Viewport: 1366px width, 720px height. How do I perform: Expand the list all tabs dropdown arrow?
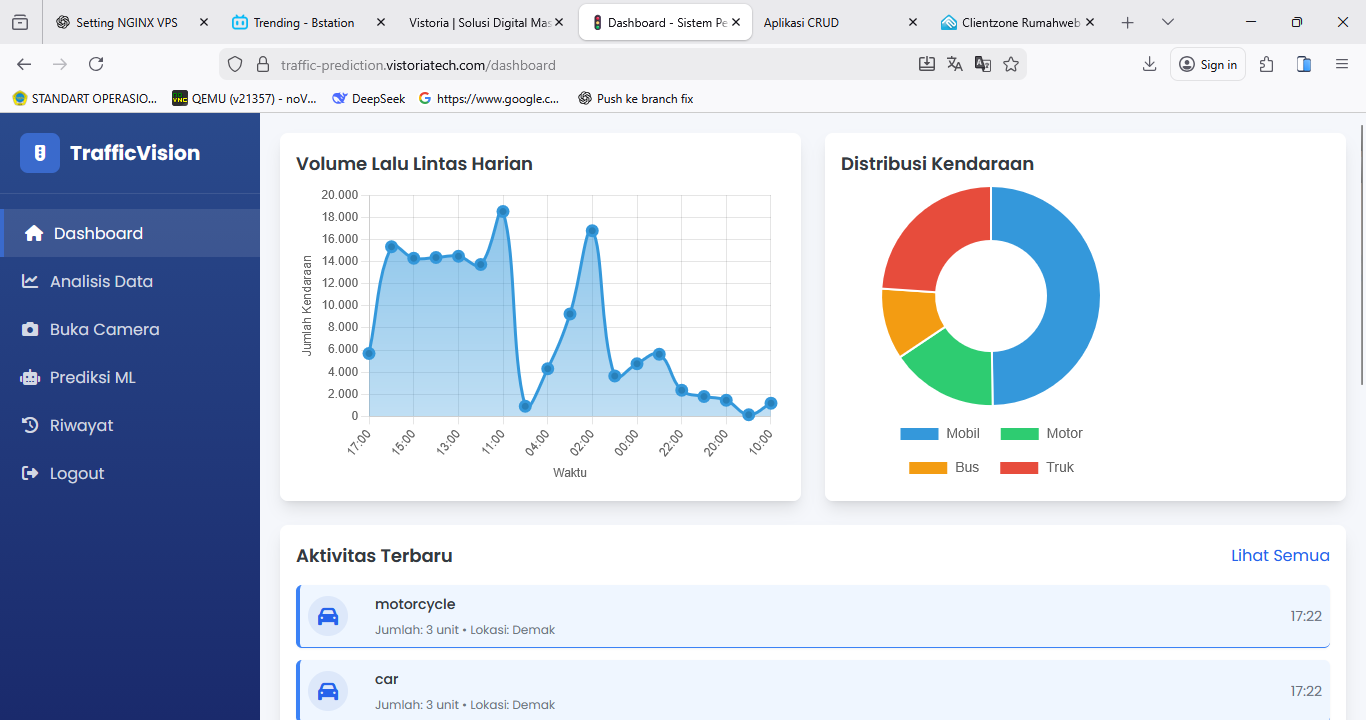[x=1168, y=22]
